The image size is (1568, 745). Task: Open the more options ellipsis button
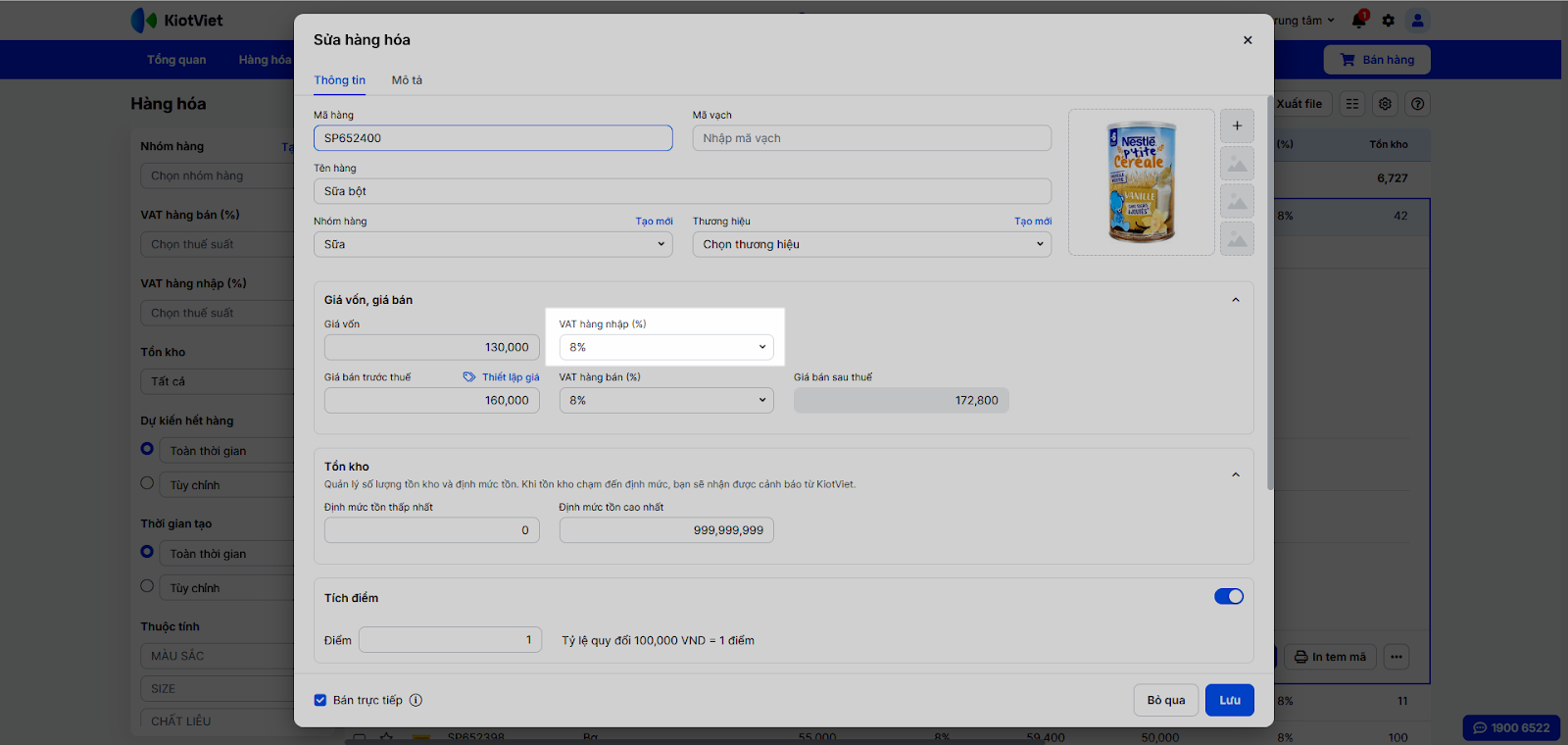point(1396,657)
